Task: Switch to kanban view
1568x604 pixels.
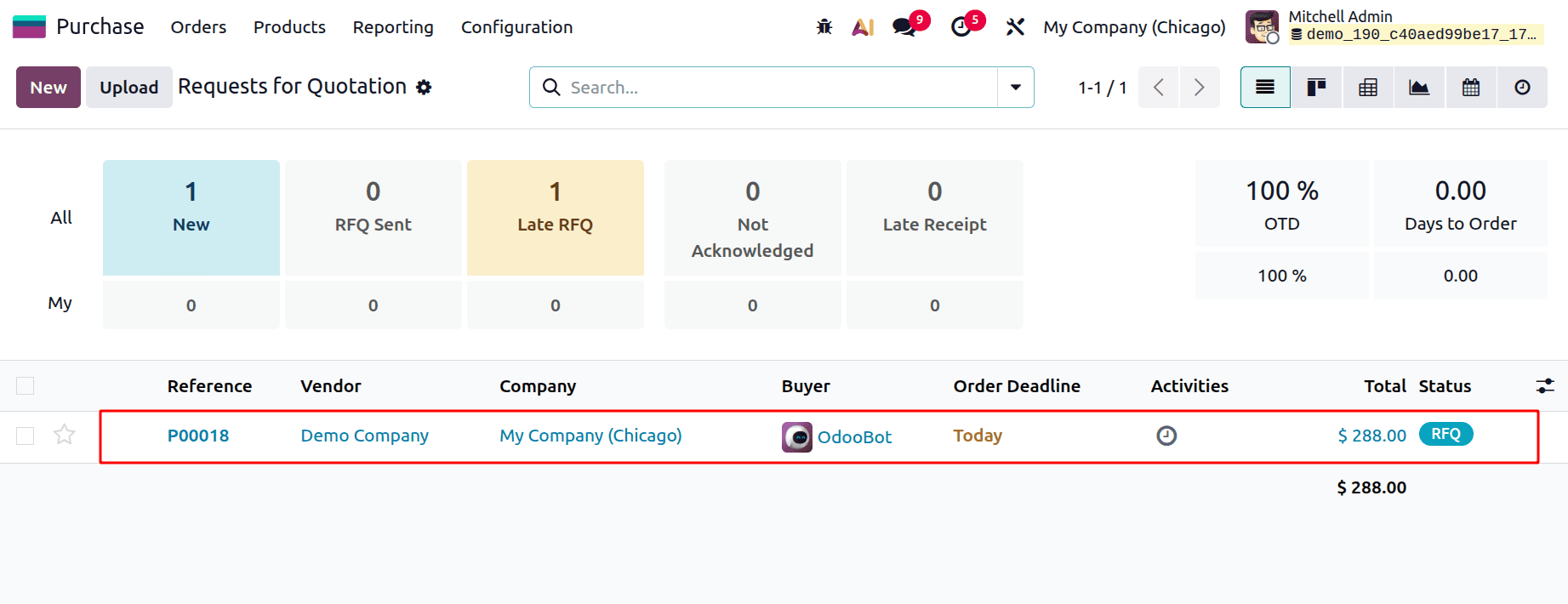Action: pyautogui.click(x=1316, y=88)
